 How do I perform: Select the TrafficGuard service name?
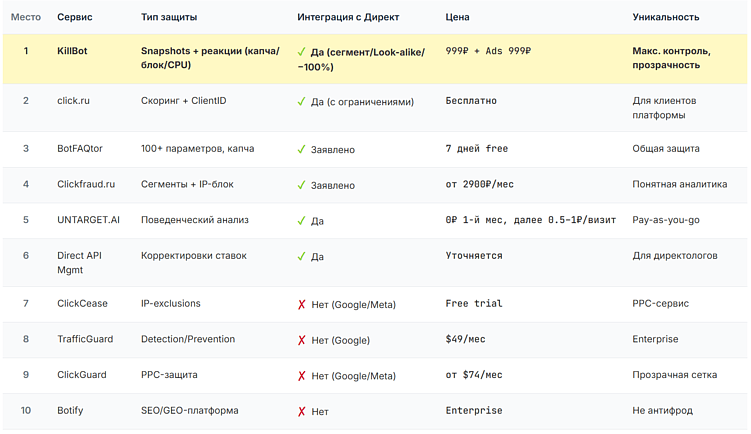(85, 339)
